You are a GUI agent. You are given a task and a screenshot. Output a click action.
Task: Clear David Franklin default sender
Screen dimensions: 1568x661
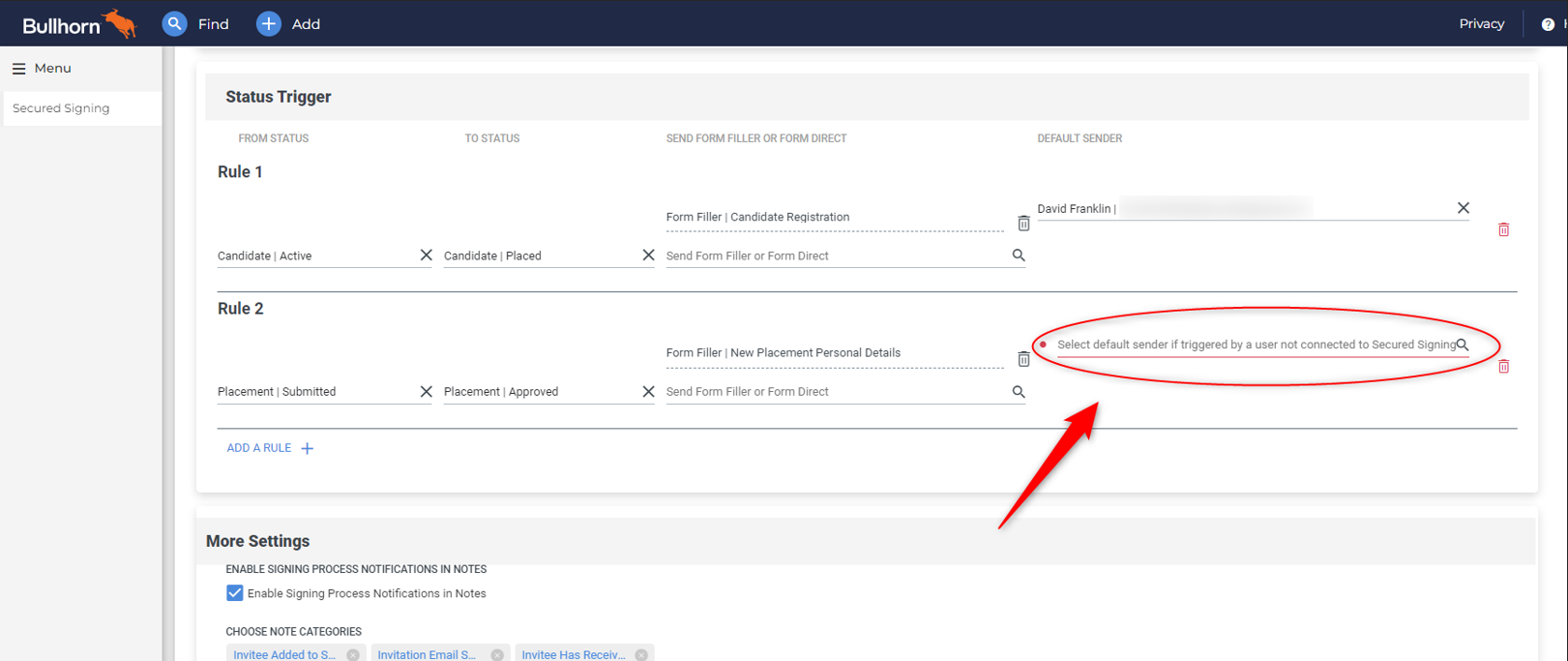click(1463, 208)
